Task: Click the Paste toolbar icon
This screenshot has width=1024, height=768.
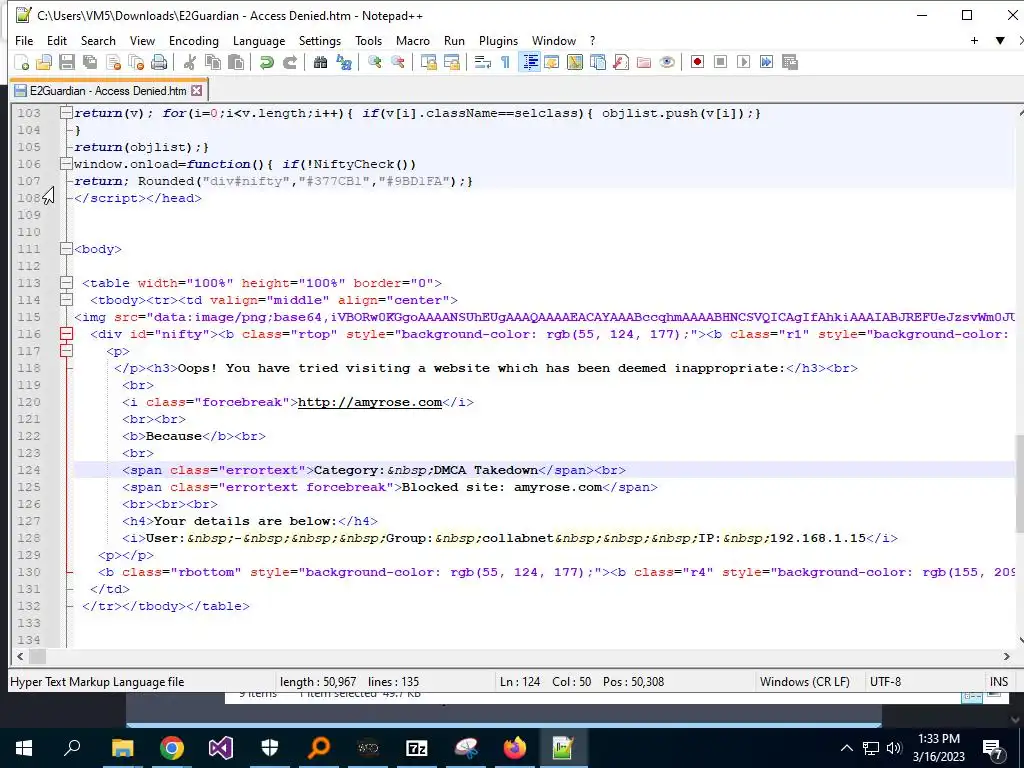Action: tap(236, 62)
